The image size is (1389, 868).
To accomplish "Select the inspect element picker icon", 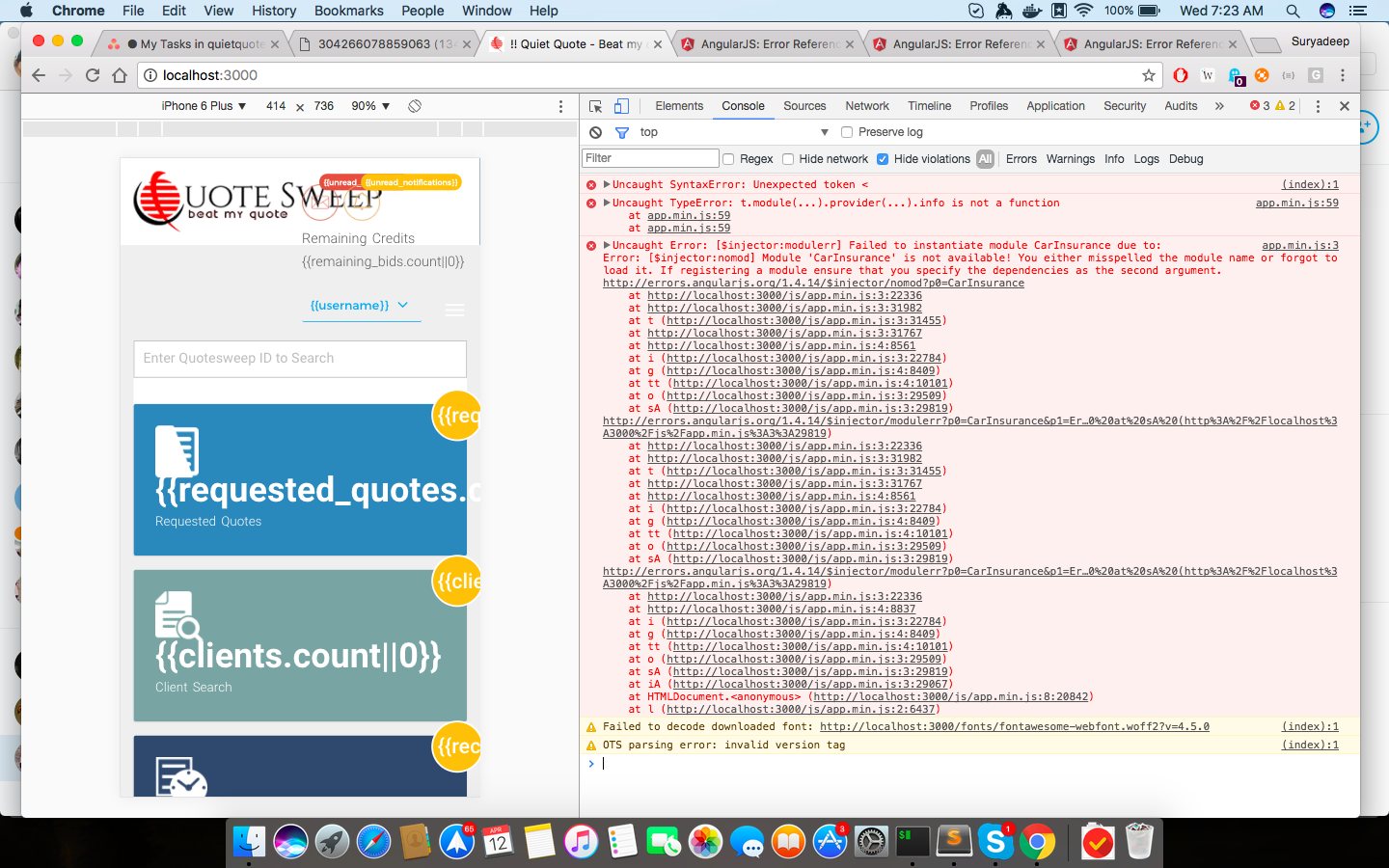I will pyautogui.click(x=596, y=106).
